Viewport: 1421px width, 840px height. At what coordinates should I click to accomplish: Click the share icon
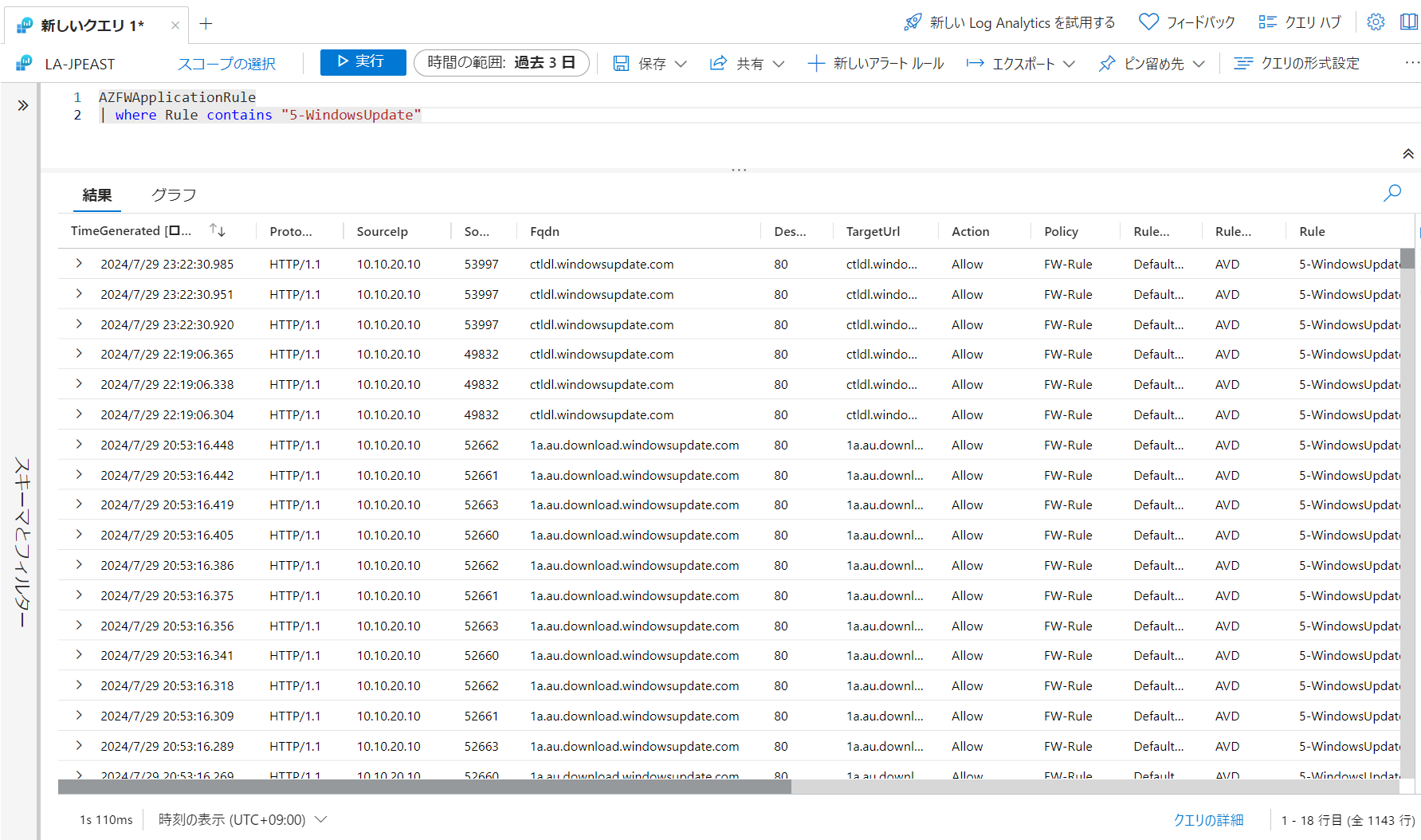pyautogui.click(x=718, y=63)
